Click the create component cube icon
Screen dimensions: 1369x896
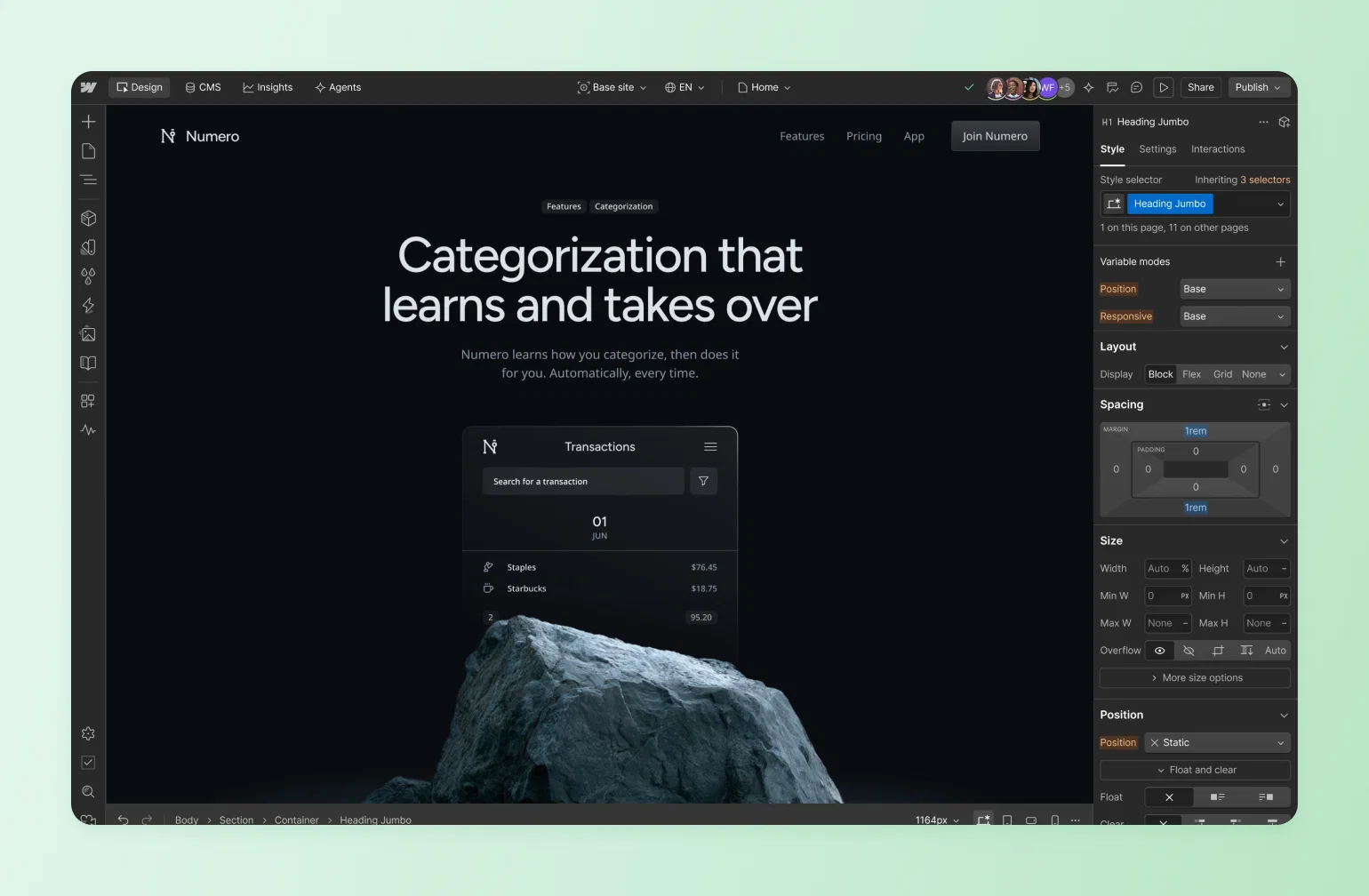1284,122
